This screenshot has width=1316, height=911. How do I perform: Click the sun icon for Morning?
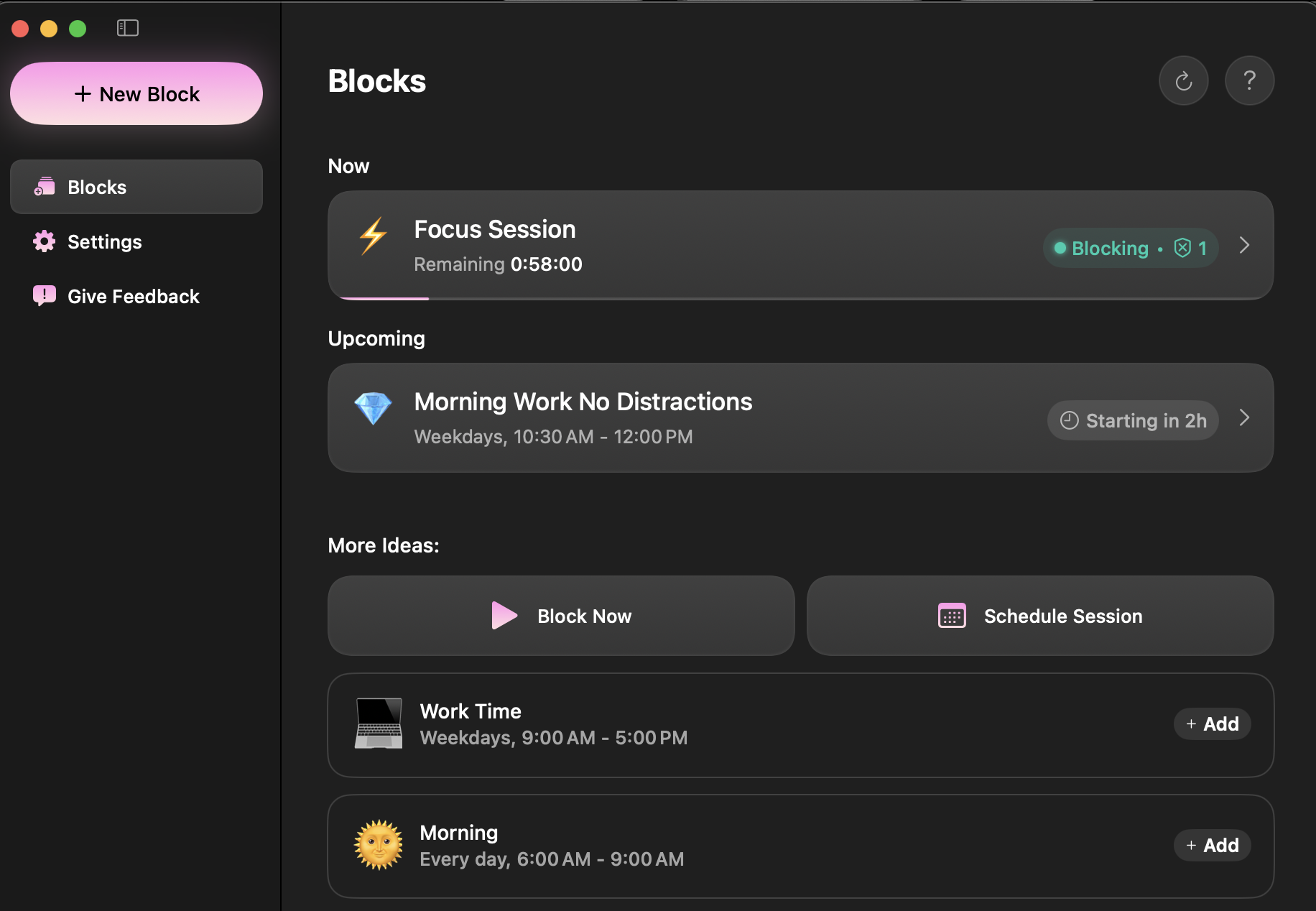click(379, 845)
